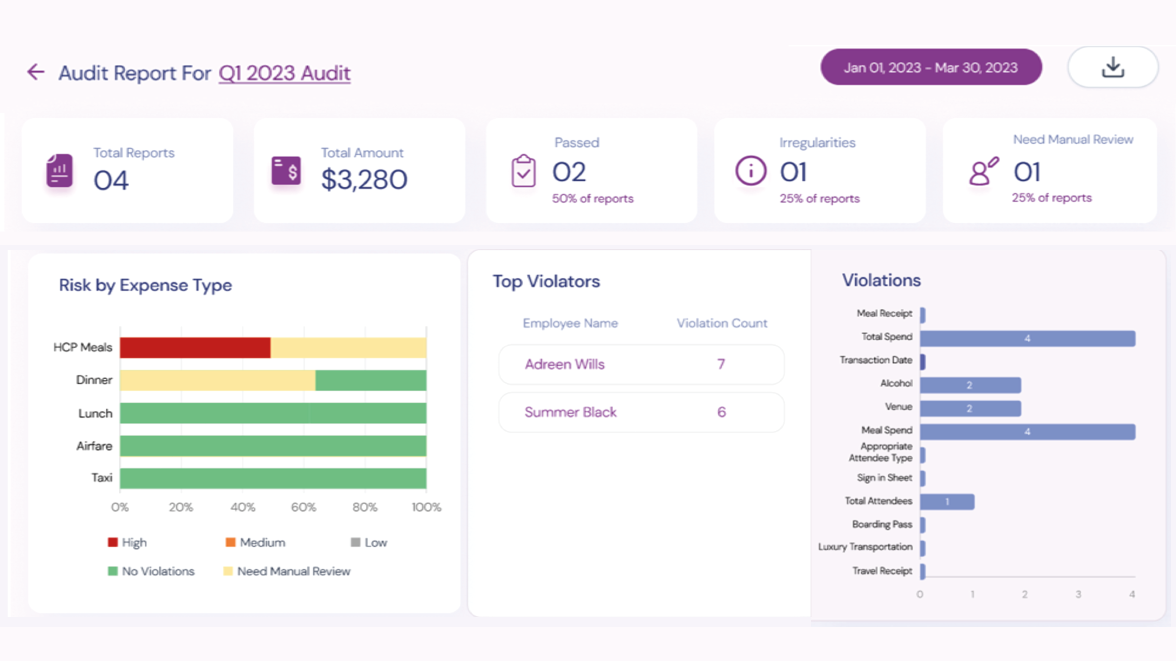Click the Passed clipboard check icon

(x=523, y=171)
